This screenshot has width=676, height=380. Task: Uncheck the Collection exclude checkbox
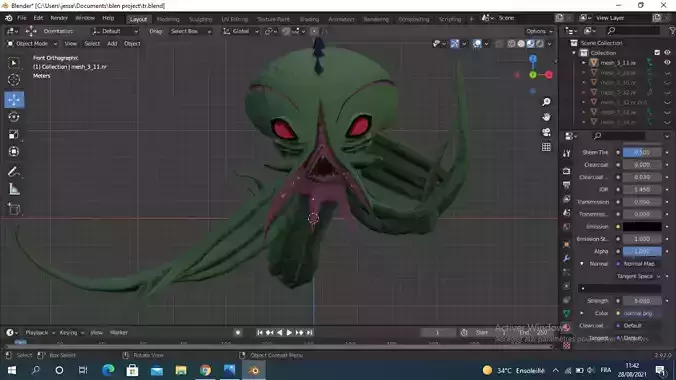657,53
